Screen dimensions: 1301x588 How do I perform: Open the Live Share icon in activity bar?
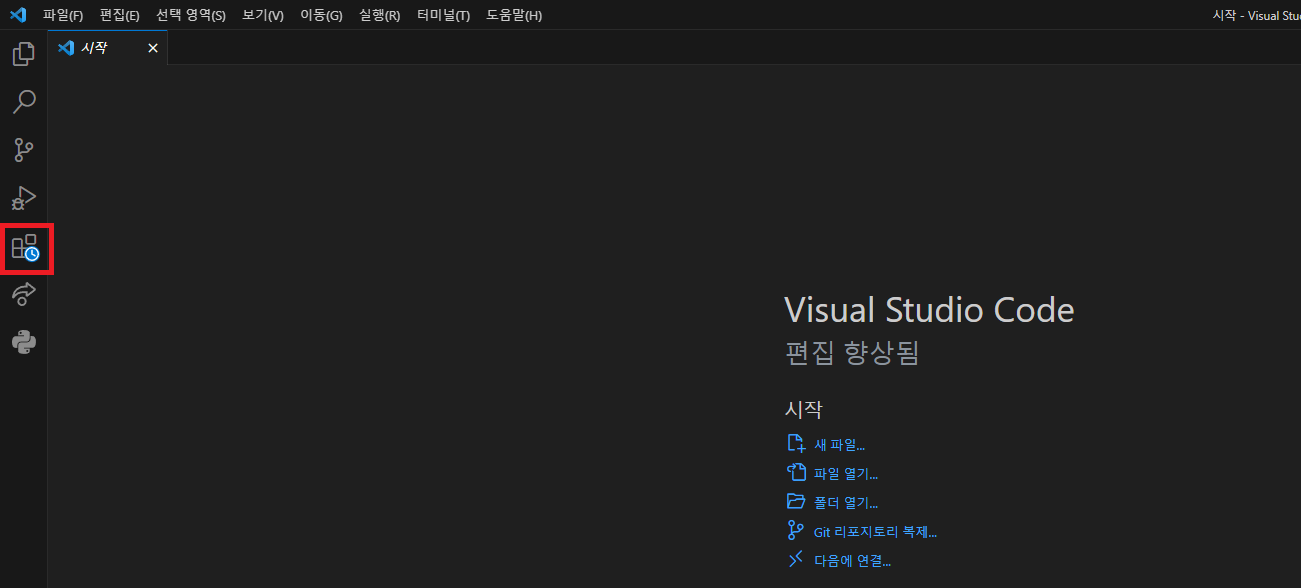click(x=24, y=294)
